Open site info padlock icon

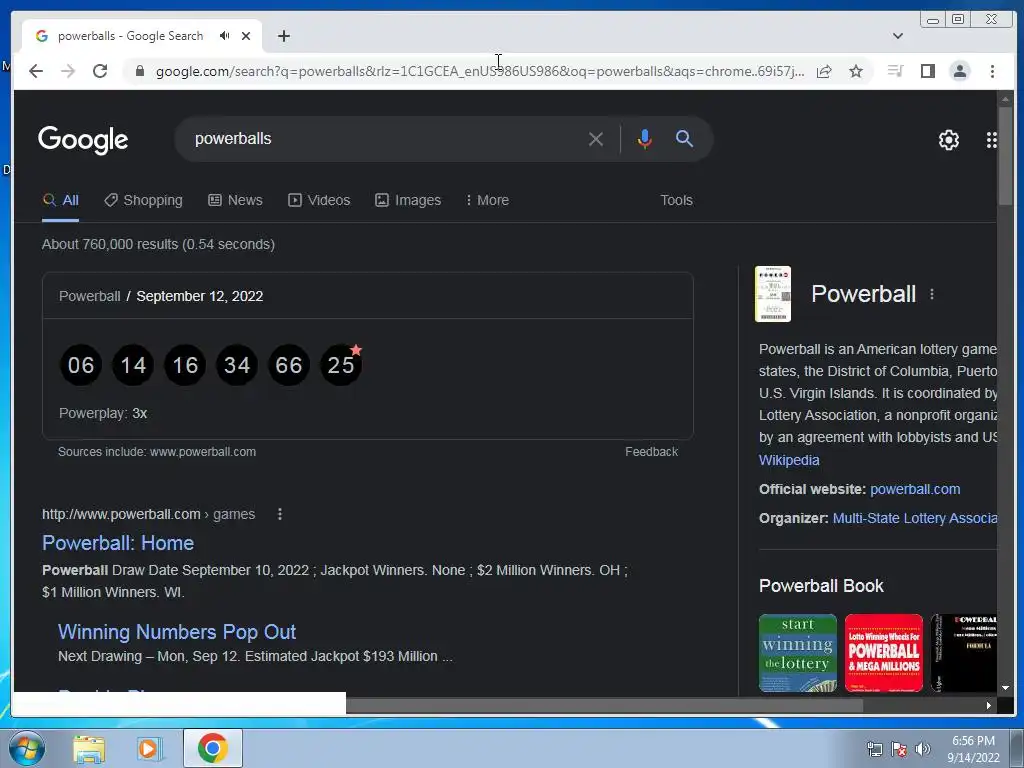139,71
